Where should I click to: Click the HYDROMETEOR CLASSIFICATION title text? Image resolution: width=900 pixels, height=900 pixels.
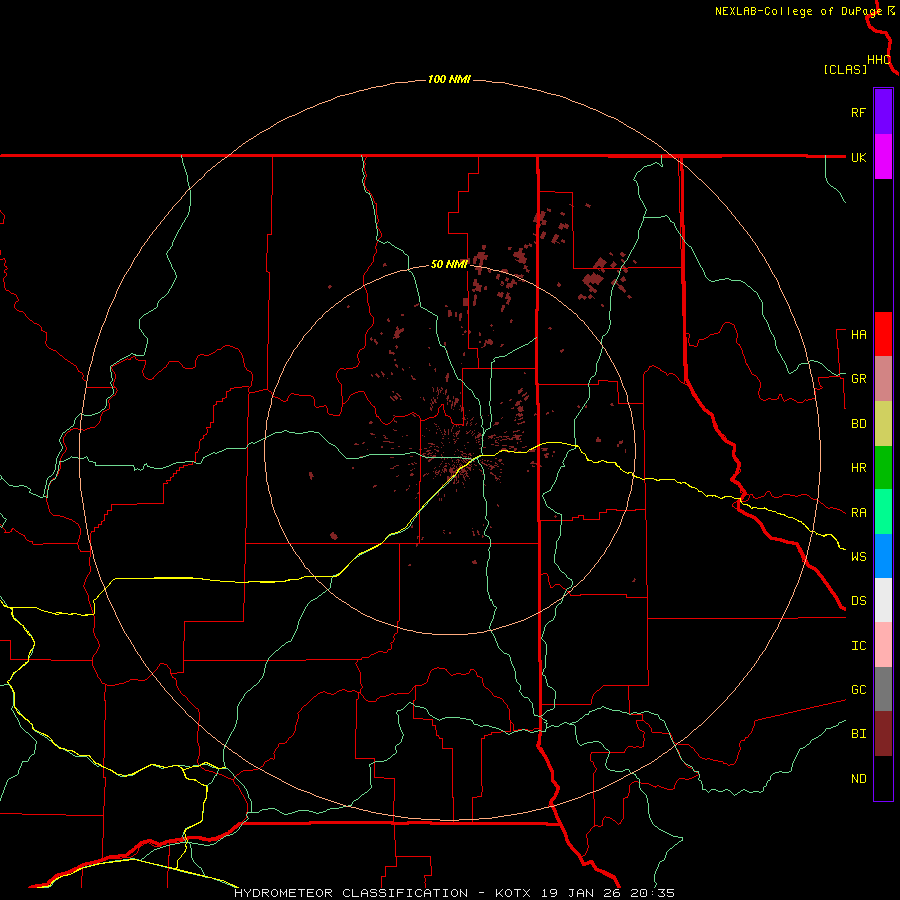click(x=351, y=893)
